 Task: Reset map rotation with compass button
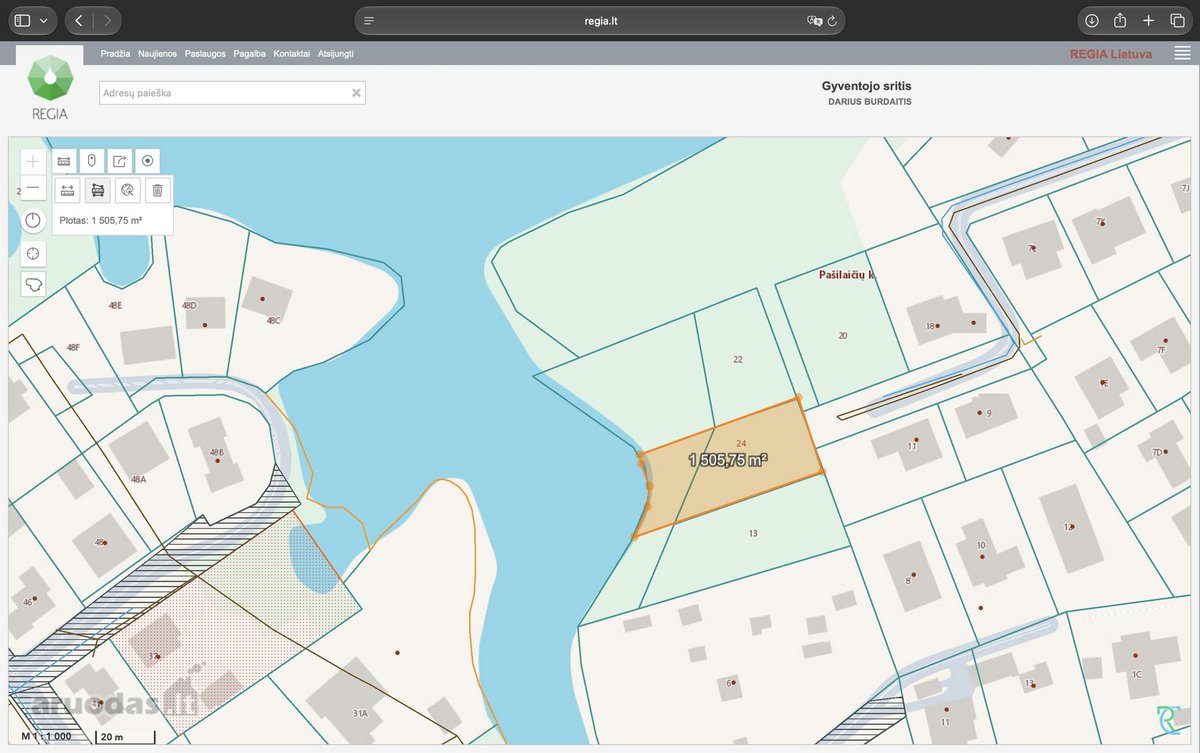pos(34,221)
